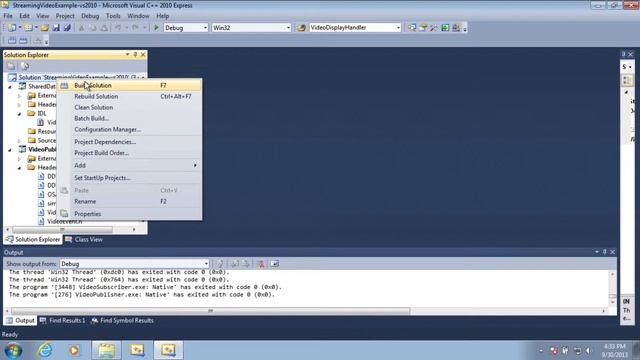Click the Extension Manager toolbar icon

(456, 28)
